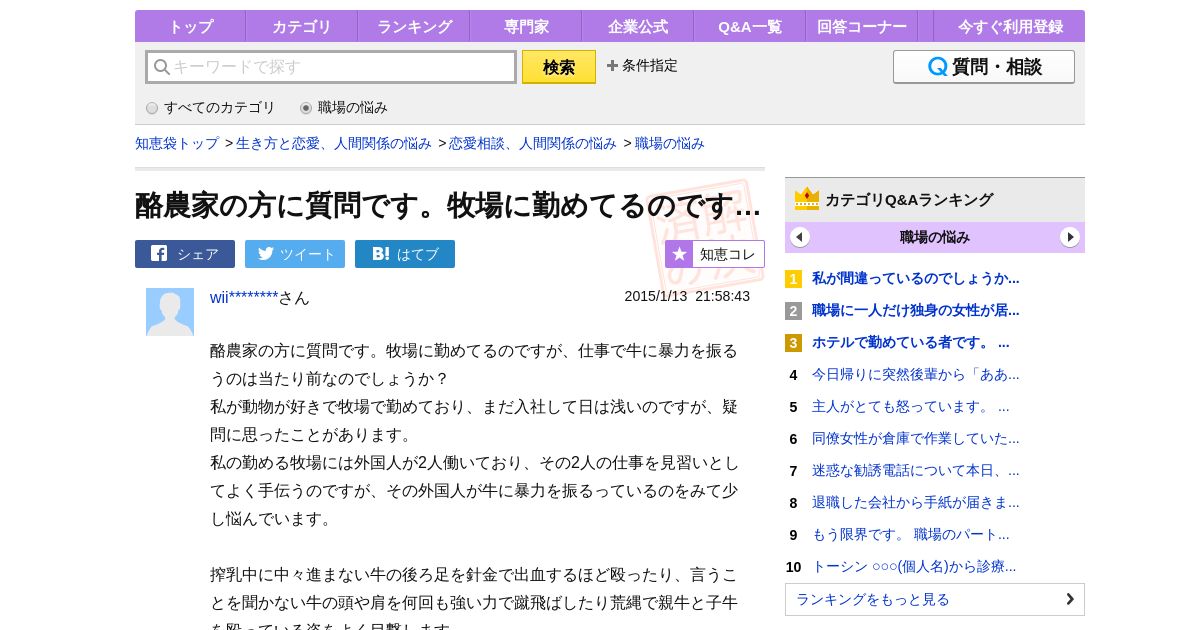Viewport: 1200px width, 630px height.
Task: Open ranking link 退職した会社から手紙が届きま...
Action: click(916, 503)
